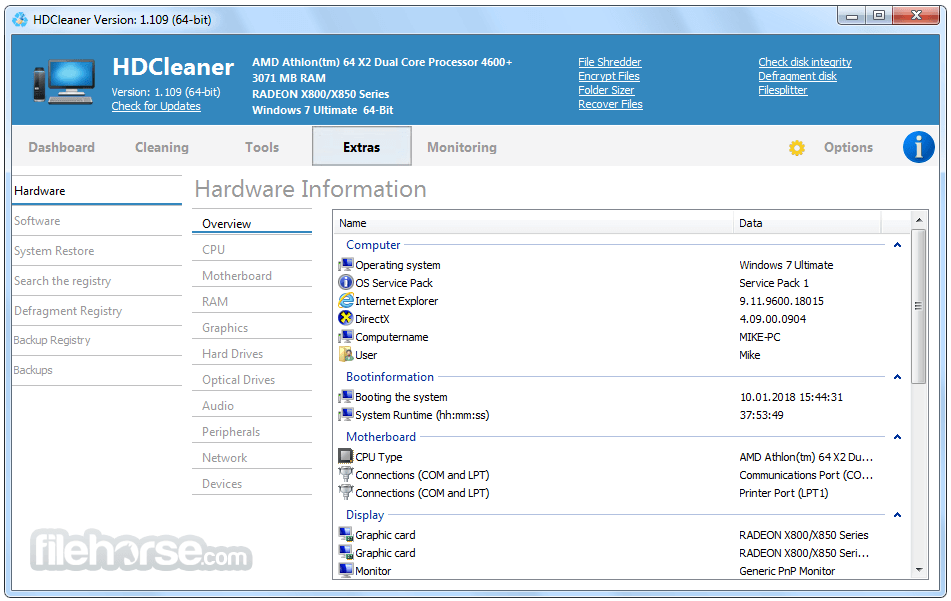Select the Optical Drives subcategory
Screen dimensions: 951x601
[252, 380]
